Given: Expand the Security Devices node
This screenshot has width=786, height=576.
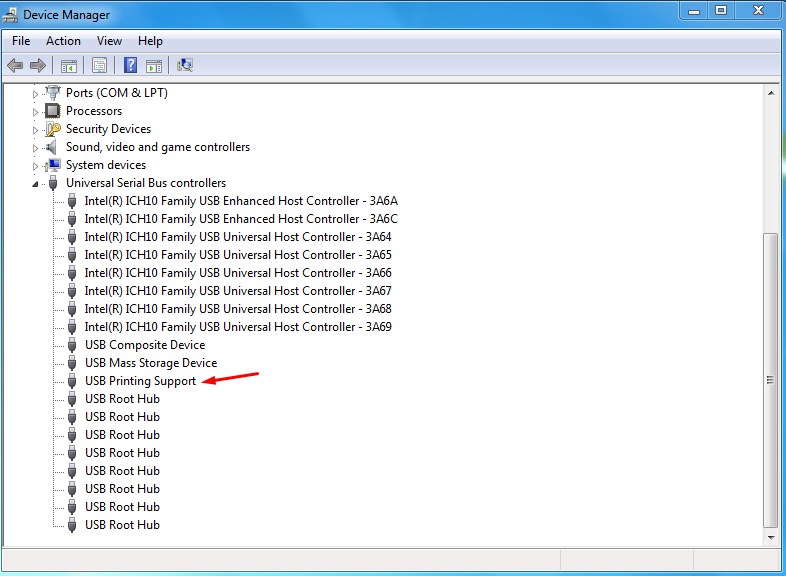Looking at the screenshot, I should 35,130.
